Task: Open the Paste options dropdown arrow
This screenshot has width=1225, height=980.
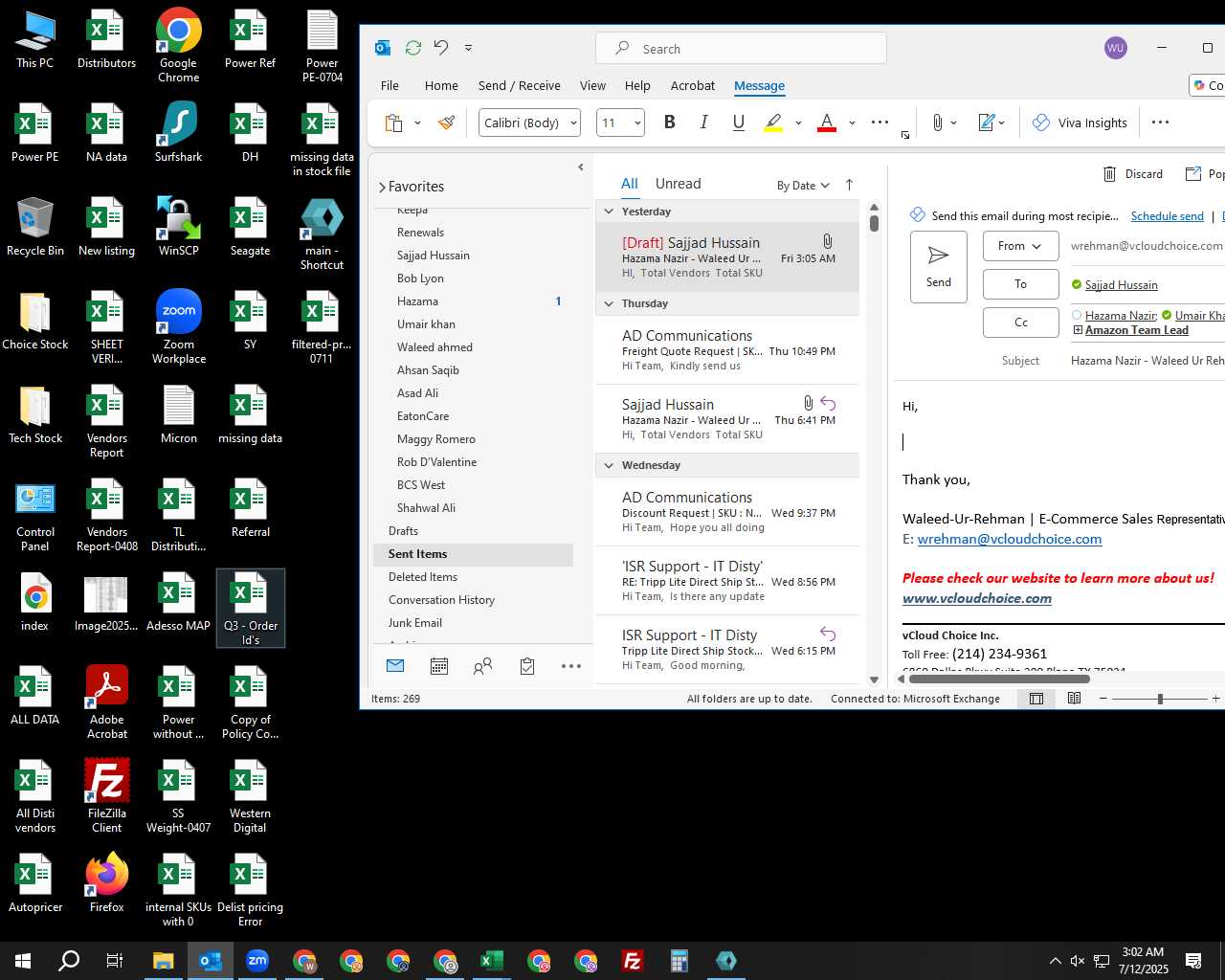Action: [x=417, y=122]
